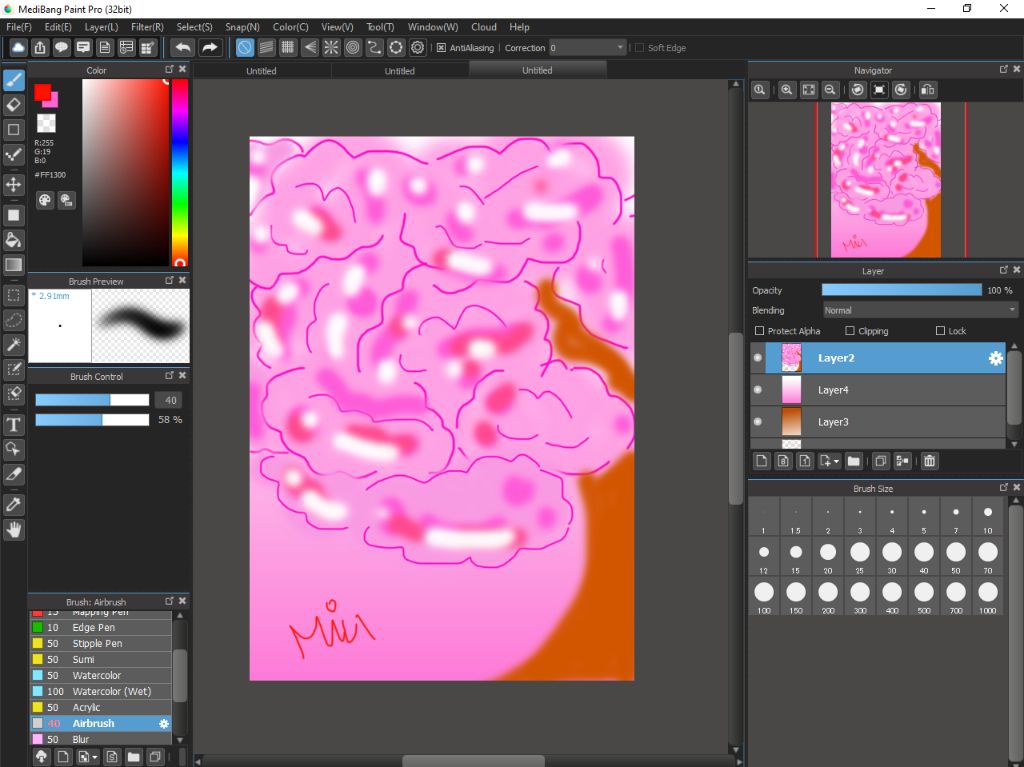Select the Brush tool in left toolbar
This screenshot has height=767, width=1024.
(x=13, y=80)
